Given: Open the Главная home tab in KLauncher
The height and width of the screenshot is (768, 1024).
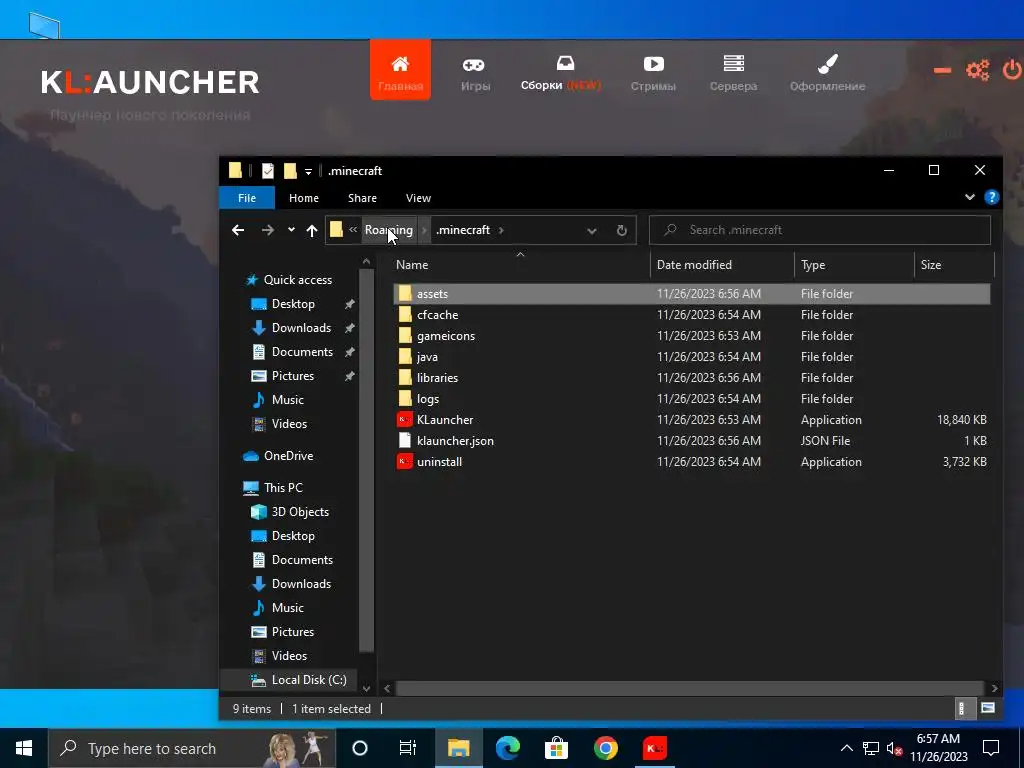Looking at the screenshot, I should (x=400, y=71).
